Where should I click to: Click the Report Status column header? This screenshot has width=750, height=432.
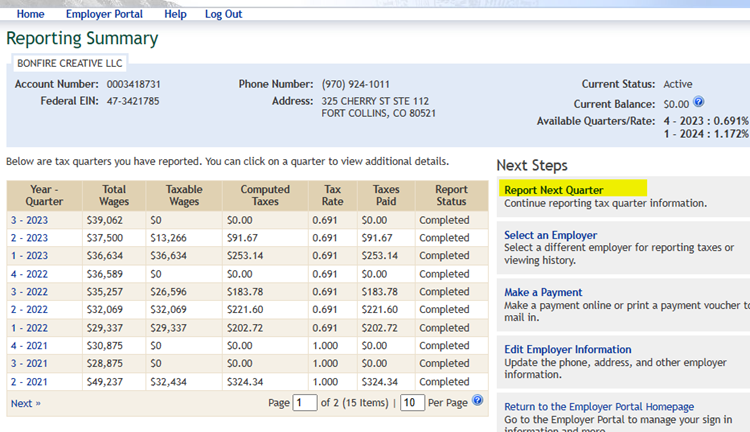pyautogui.click(x=451, y=195)
